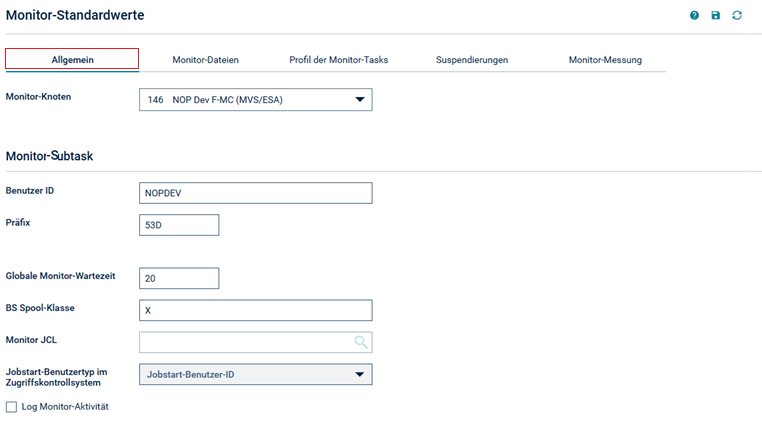Image resolution: width=762 pixels, height=441 pixels.
Task: Click the Präfix input field
Action: point(179,225)
